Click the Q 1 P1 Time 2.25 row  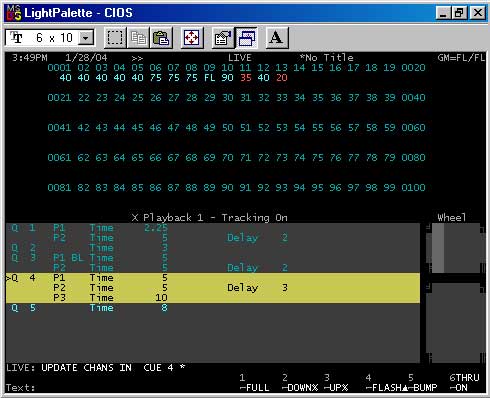pyautogui.click(x=213, y=228)
